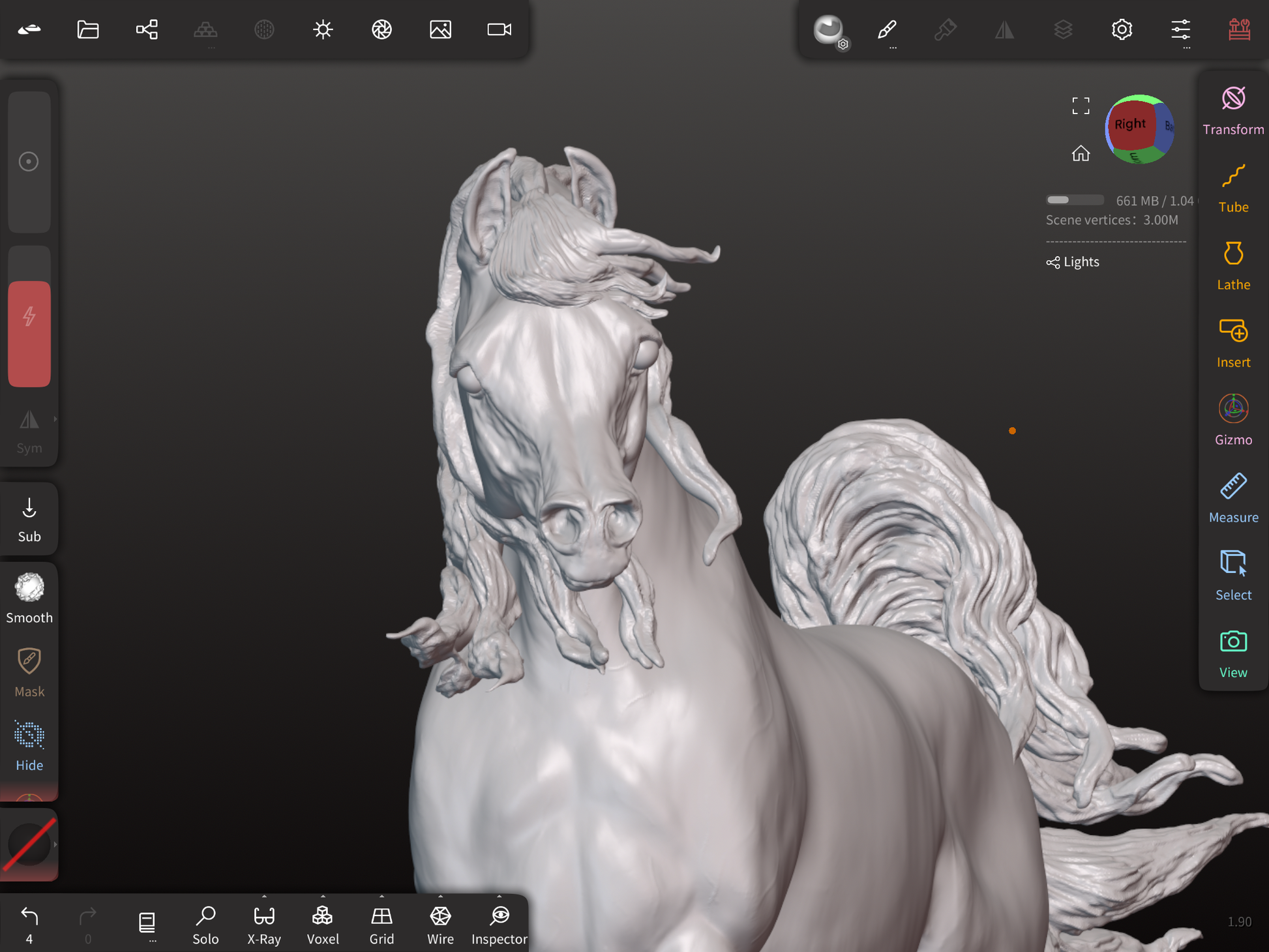Adjust the red intensity slider
The width and height of the screenshot is (1269, 952).
click(x=29, y=333)
